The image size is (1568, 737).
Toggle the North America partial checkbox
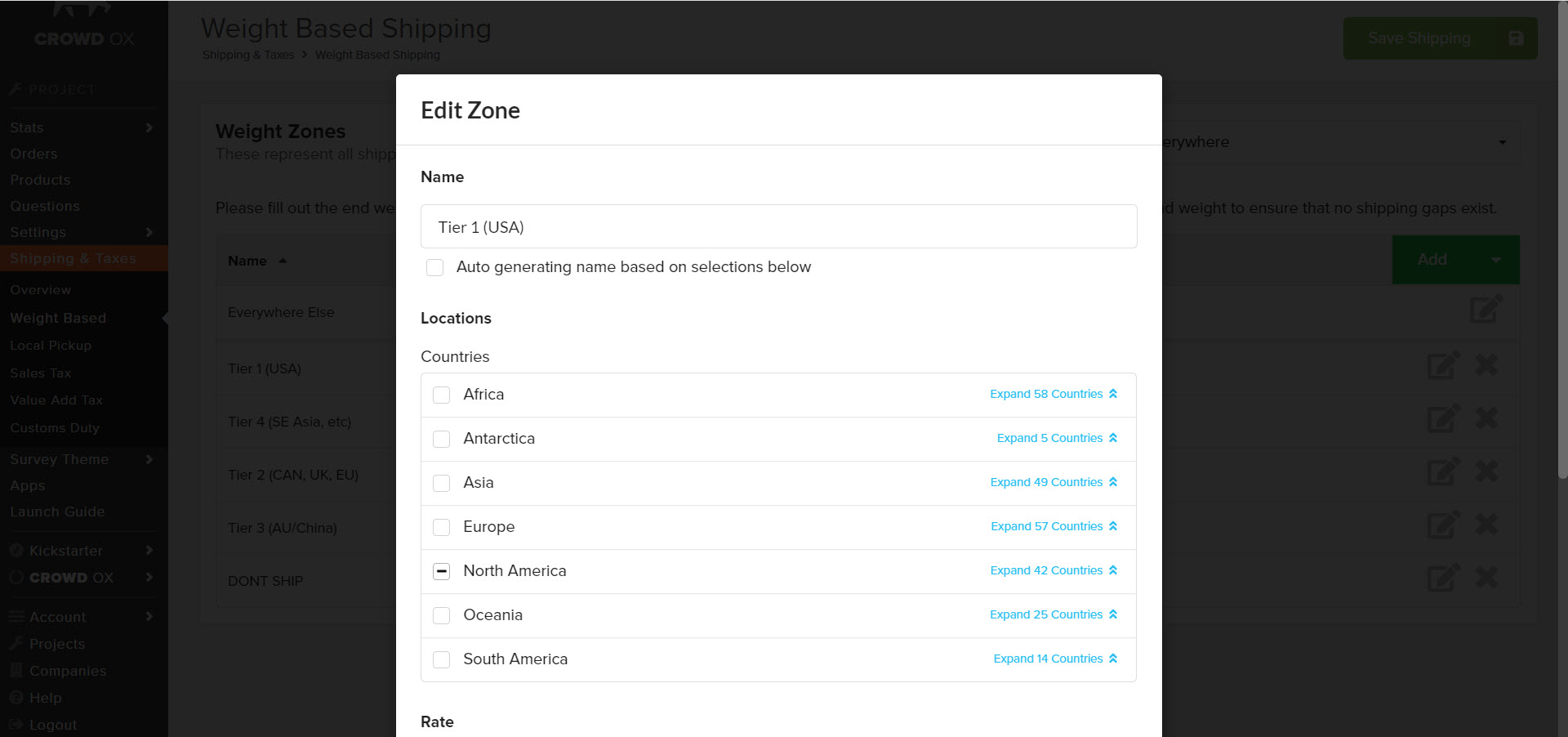click(442, 571)
